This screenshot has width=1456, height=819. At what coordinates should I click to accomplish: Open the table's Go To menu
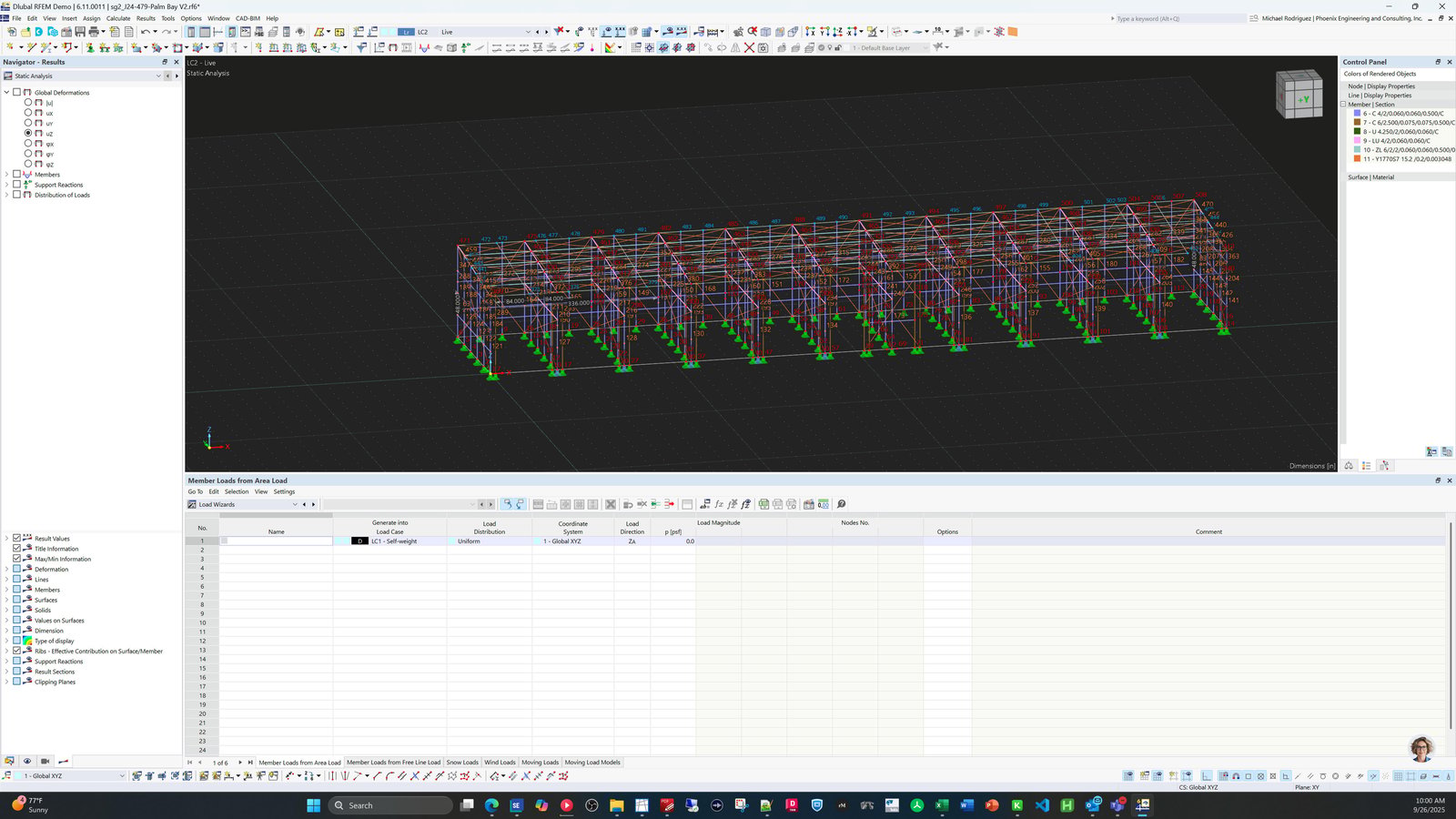(x=196, y=491)
